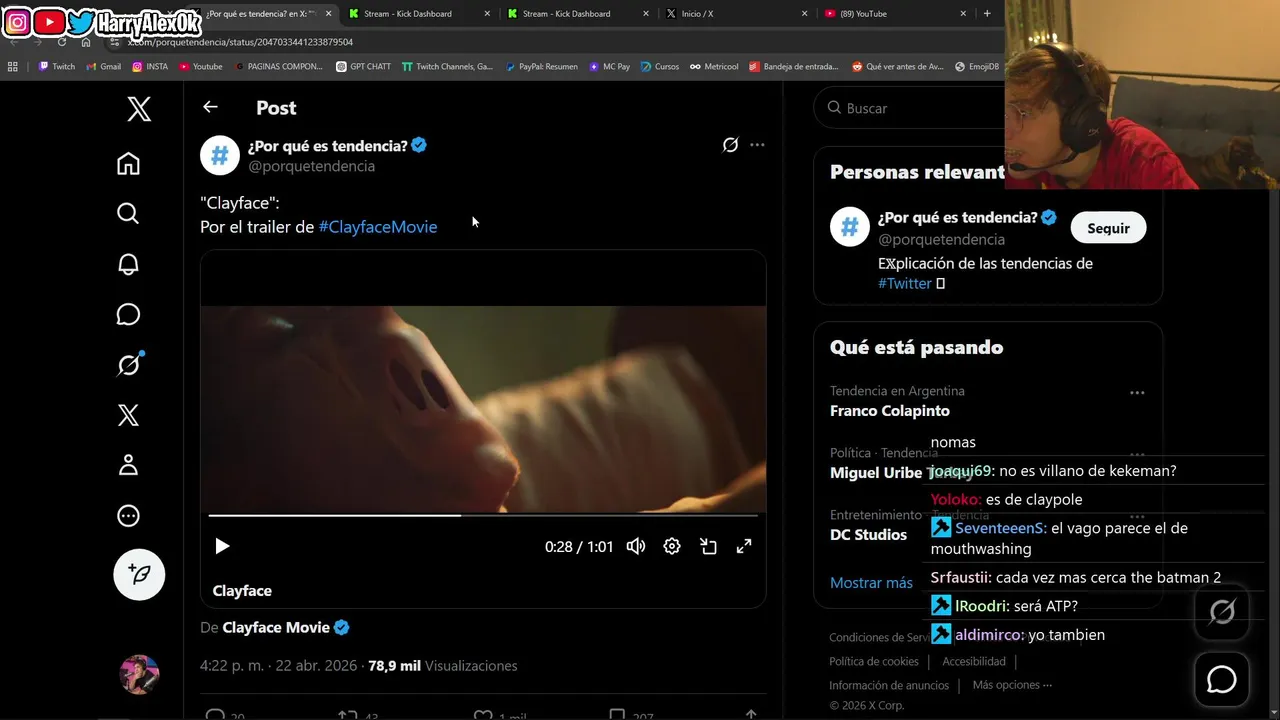Open #ClayfaceMovie hashtag link
The image size is (1280, 720).
click(x=378, y=227)
